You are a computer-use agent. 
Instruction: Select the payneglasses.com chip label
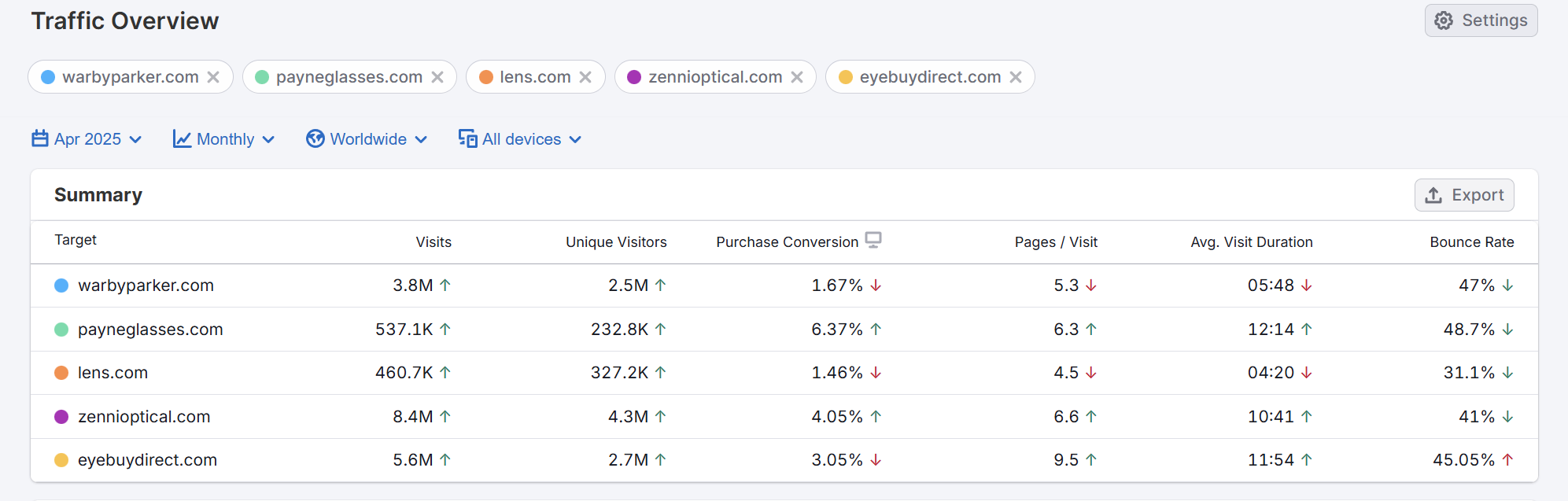tap(349, 77)
